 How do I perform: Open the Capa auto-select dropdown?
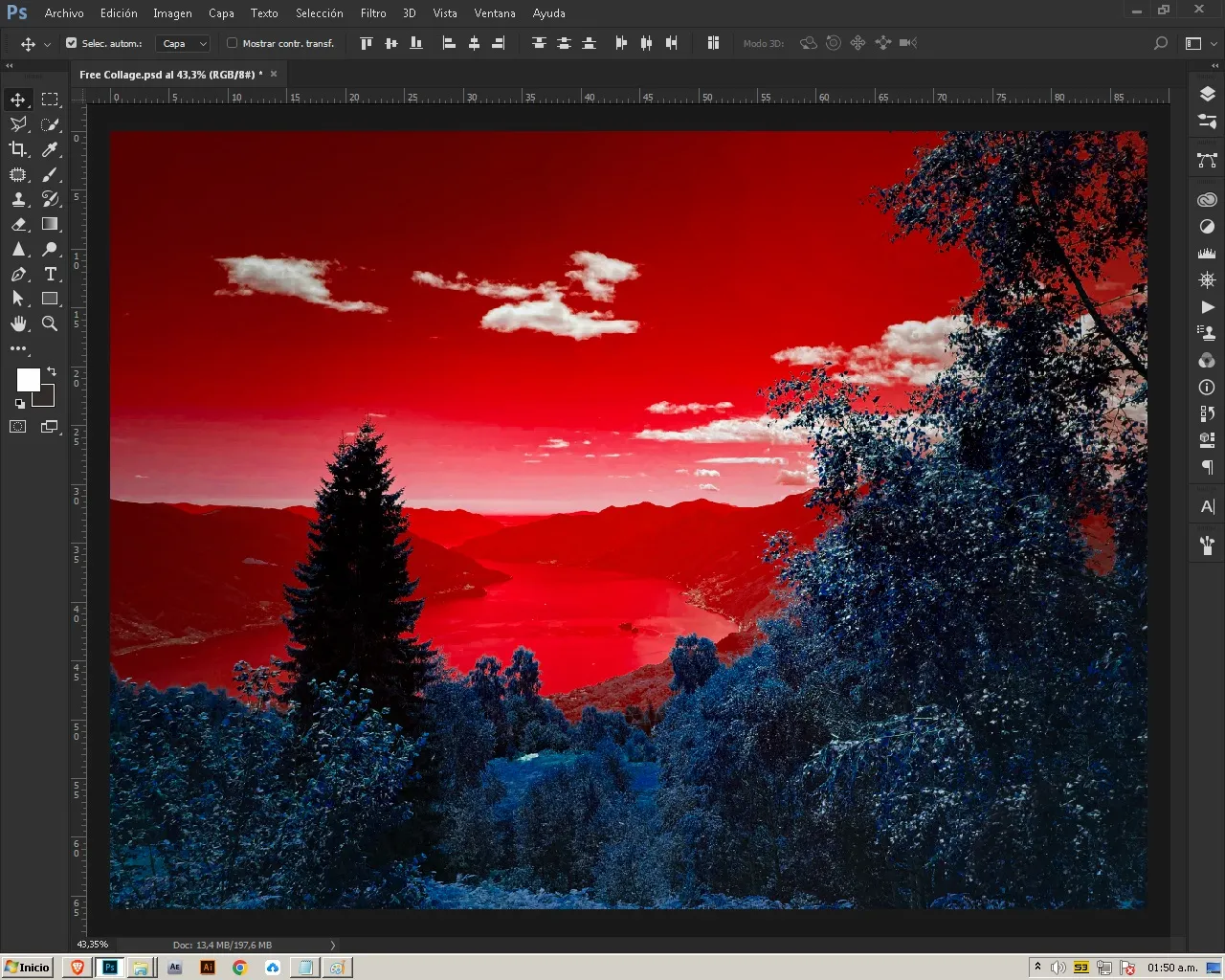tap(183, 43)
